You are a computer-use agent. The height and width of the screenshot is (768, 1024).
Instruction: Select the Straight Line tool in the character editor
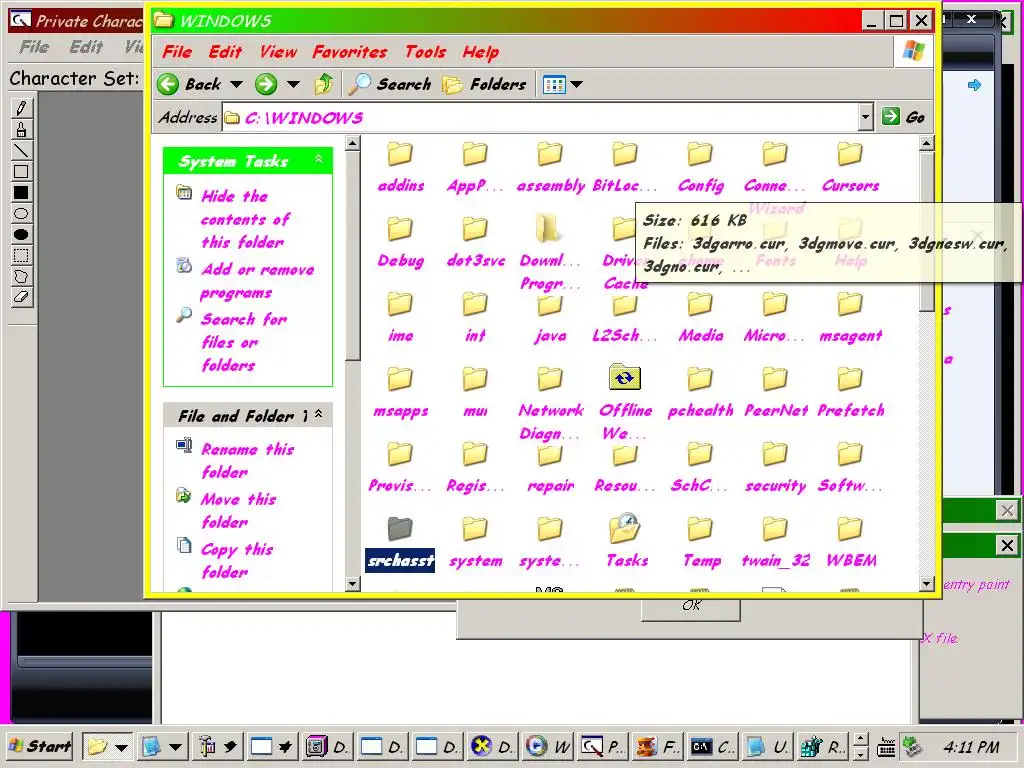[21, 150]
